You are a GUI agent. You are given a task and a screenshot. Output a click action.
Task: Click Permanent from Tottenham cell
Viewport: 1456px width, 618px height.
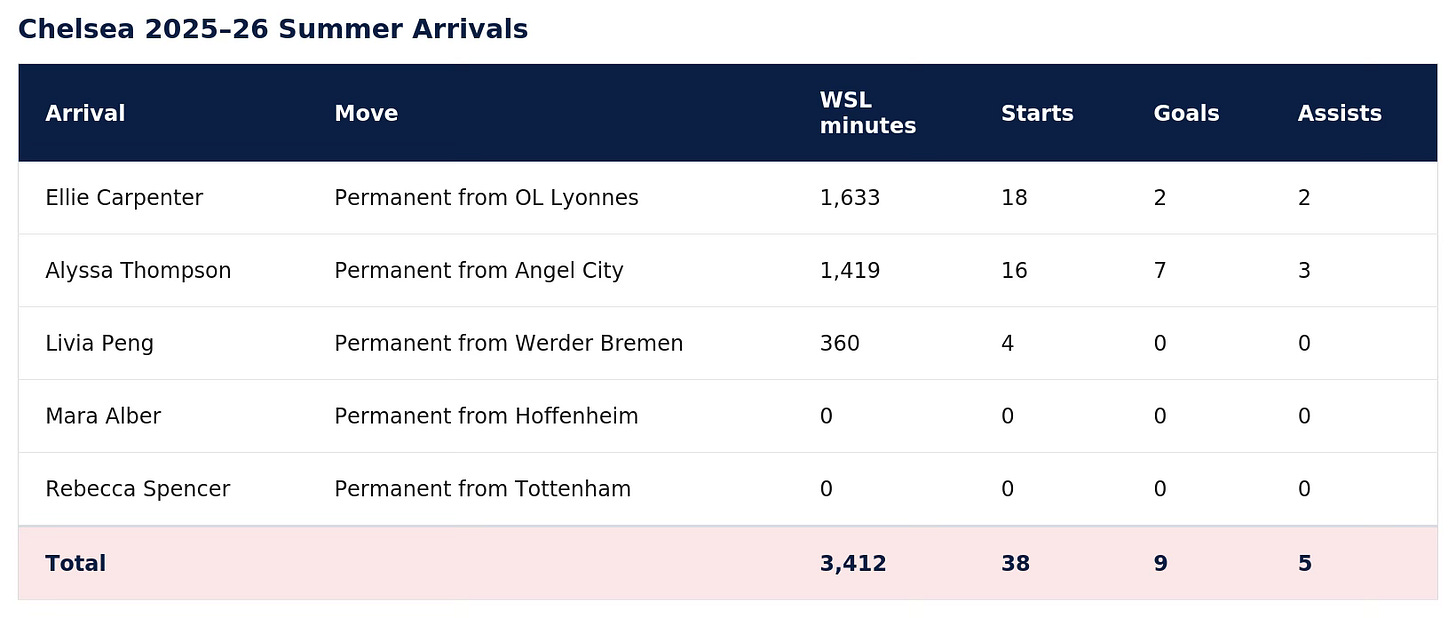tap(483, 489)
